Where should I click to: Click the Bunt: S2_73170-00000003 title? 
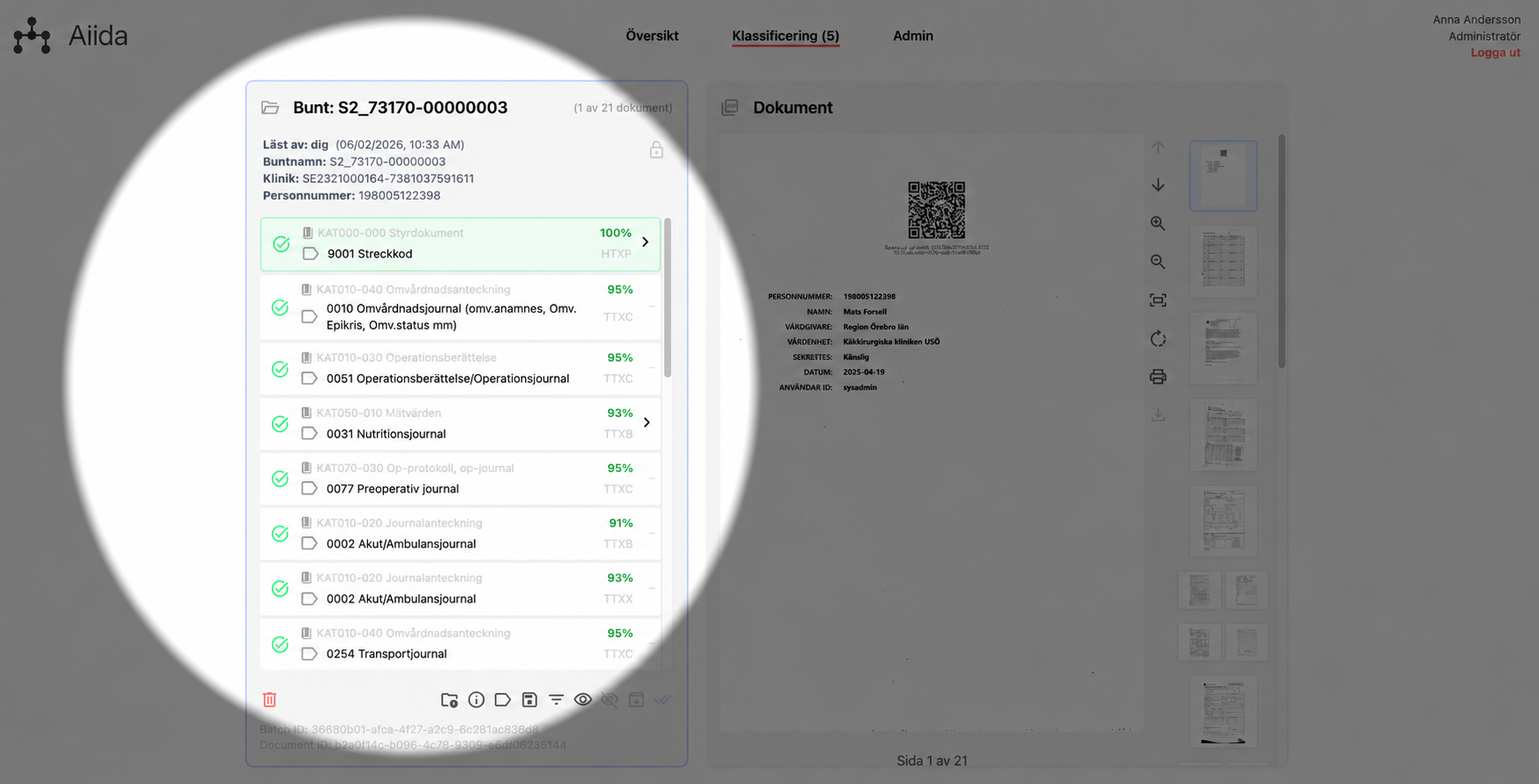[x=400, y=108]
